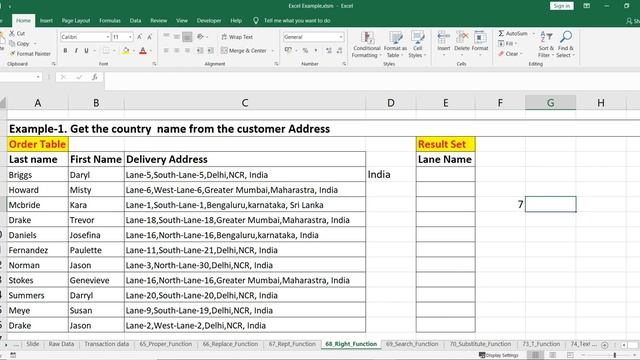Toggle Bottom Align for the cell
640x360 pixels.
tap(187, 37)
